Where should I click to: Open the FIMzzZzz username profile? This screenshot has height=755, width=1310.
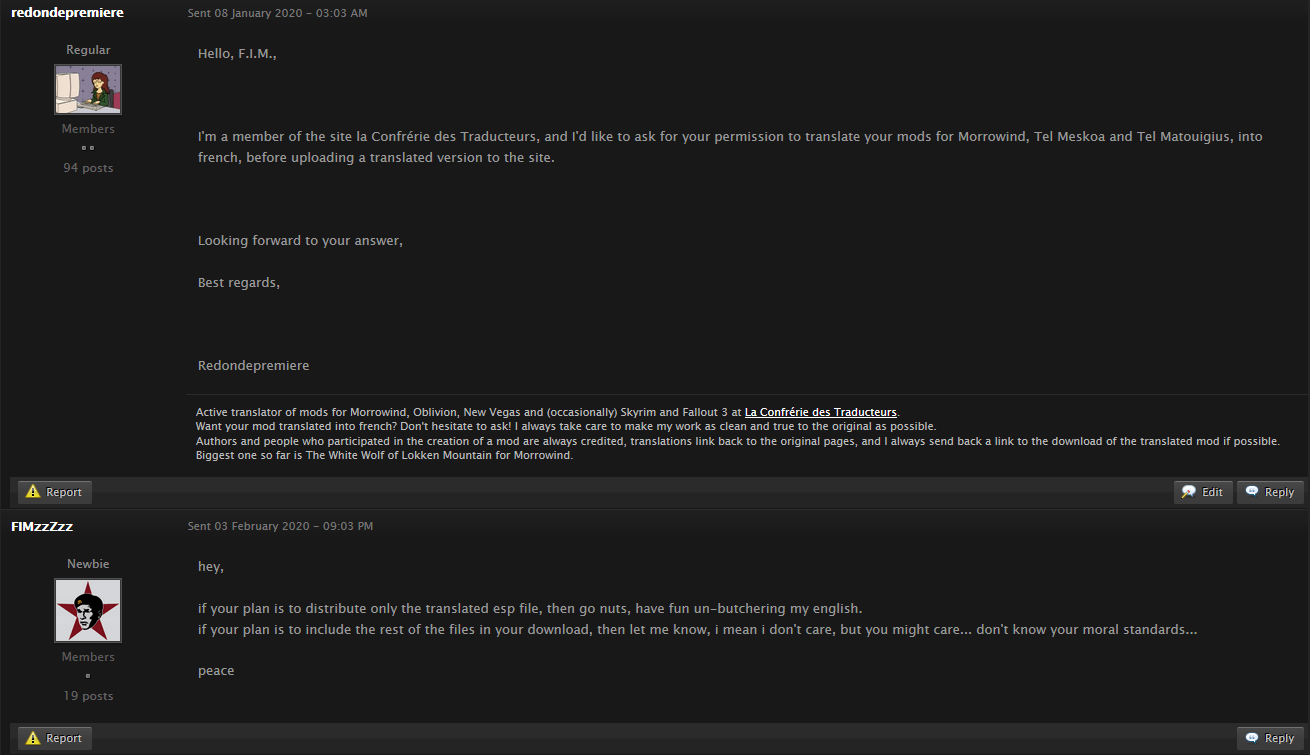click(x=42, y=526)
